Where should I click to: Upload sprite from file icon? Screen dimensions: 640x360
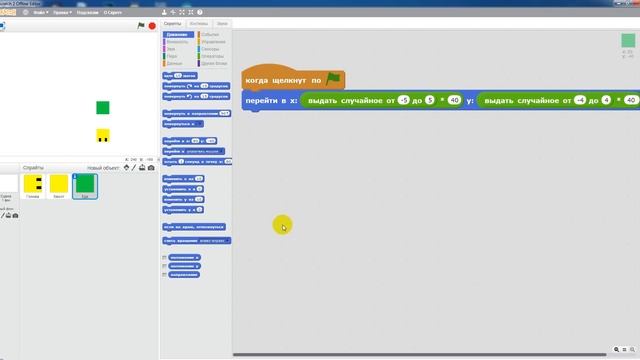point(142,168)
